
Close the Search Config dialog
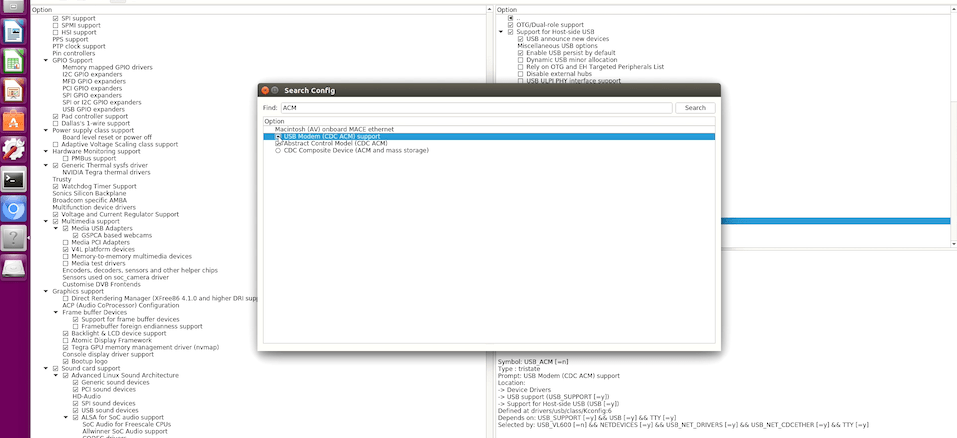pos(265,90)
